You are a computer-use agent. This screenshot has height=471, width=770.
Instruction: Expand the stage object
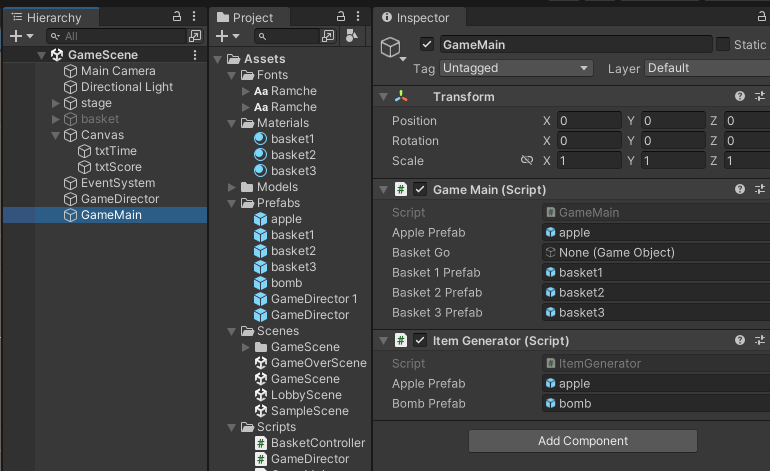[55, 103]
